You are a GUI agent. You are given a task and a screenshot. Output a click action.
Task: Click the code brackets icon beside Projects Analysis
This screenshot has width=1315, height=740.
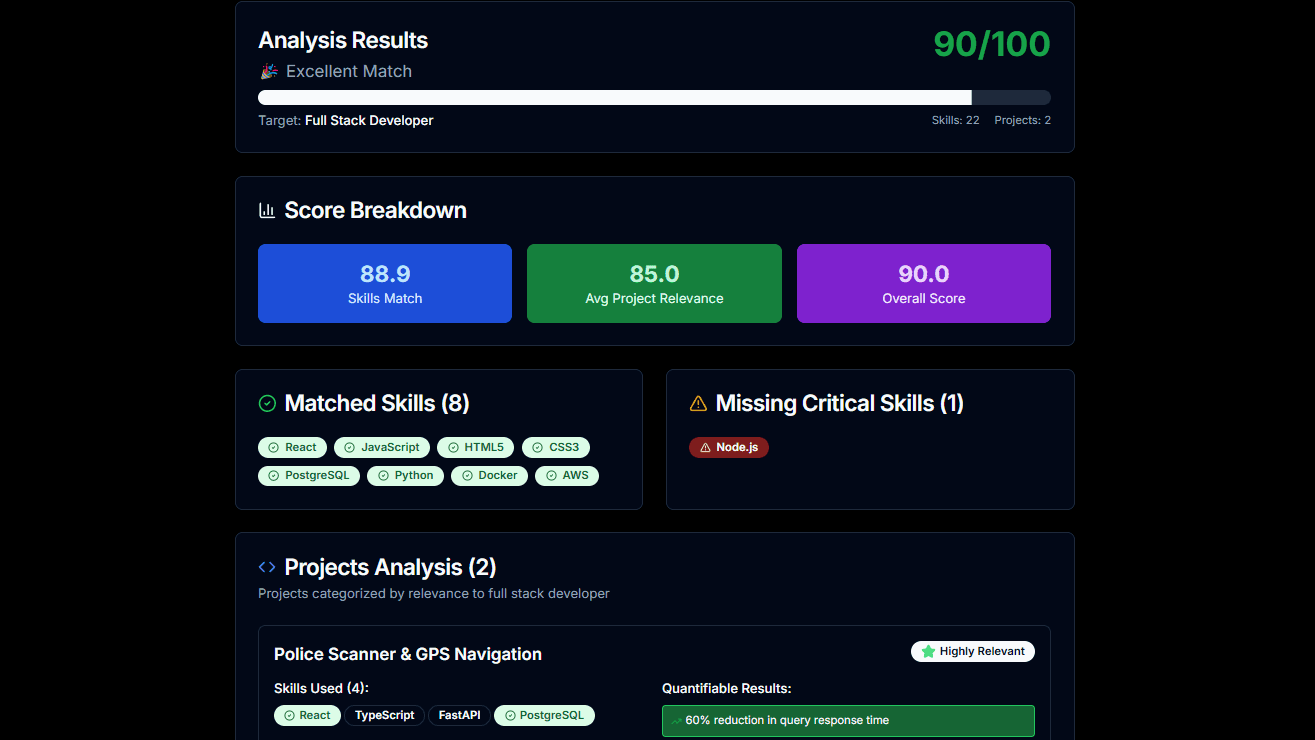[267, 567]
